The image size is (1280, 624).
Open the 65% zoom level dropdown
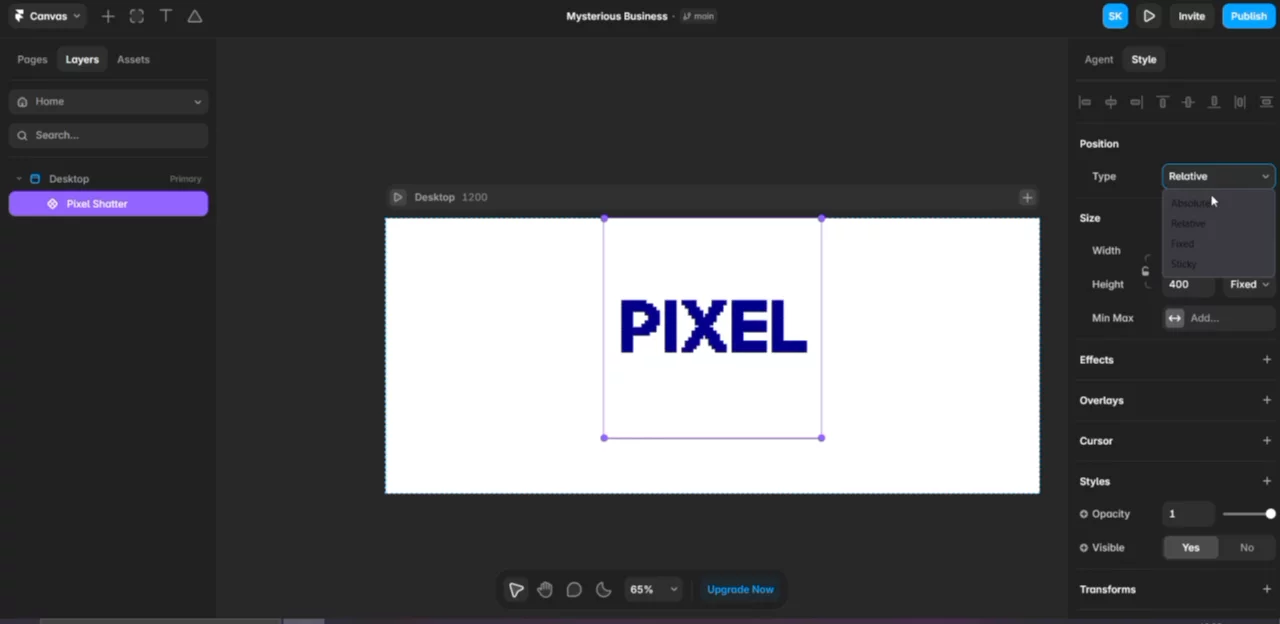[654, 590]
